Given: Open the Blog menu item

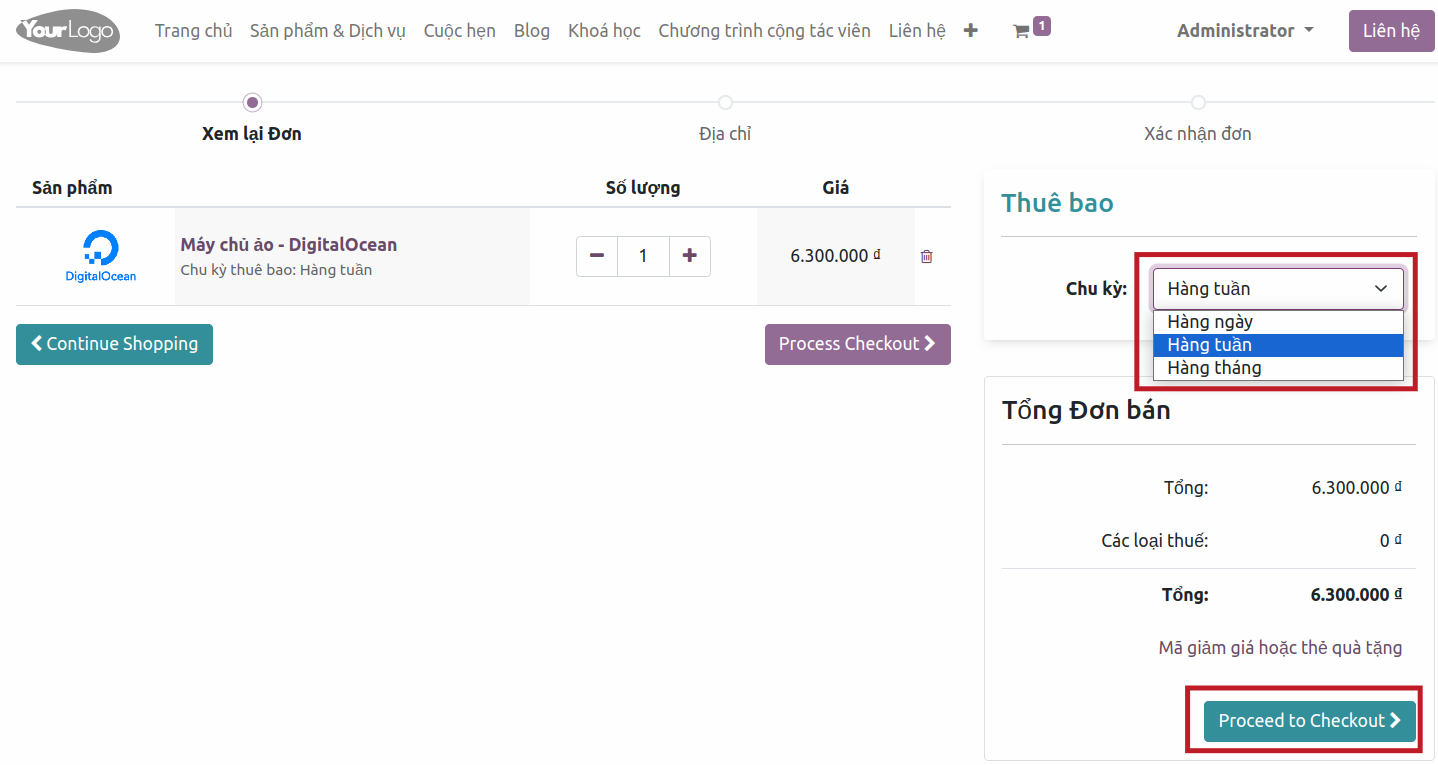Looking at the screenshot, I should pos(531,31).
